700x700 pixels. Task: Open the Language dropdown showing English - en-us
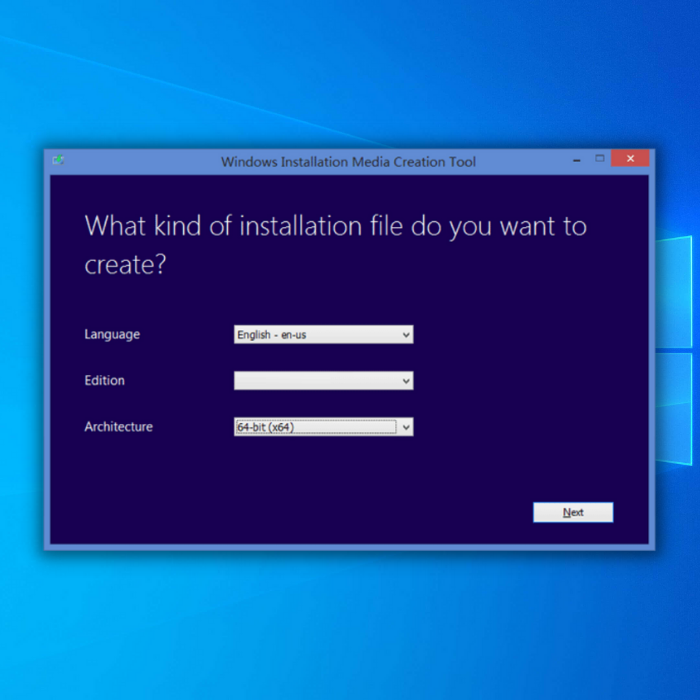[323, 334]
